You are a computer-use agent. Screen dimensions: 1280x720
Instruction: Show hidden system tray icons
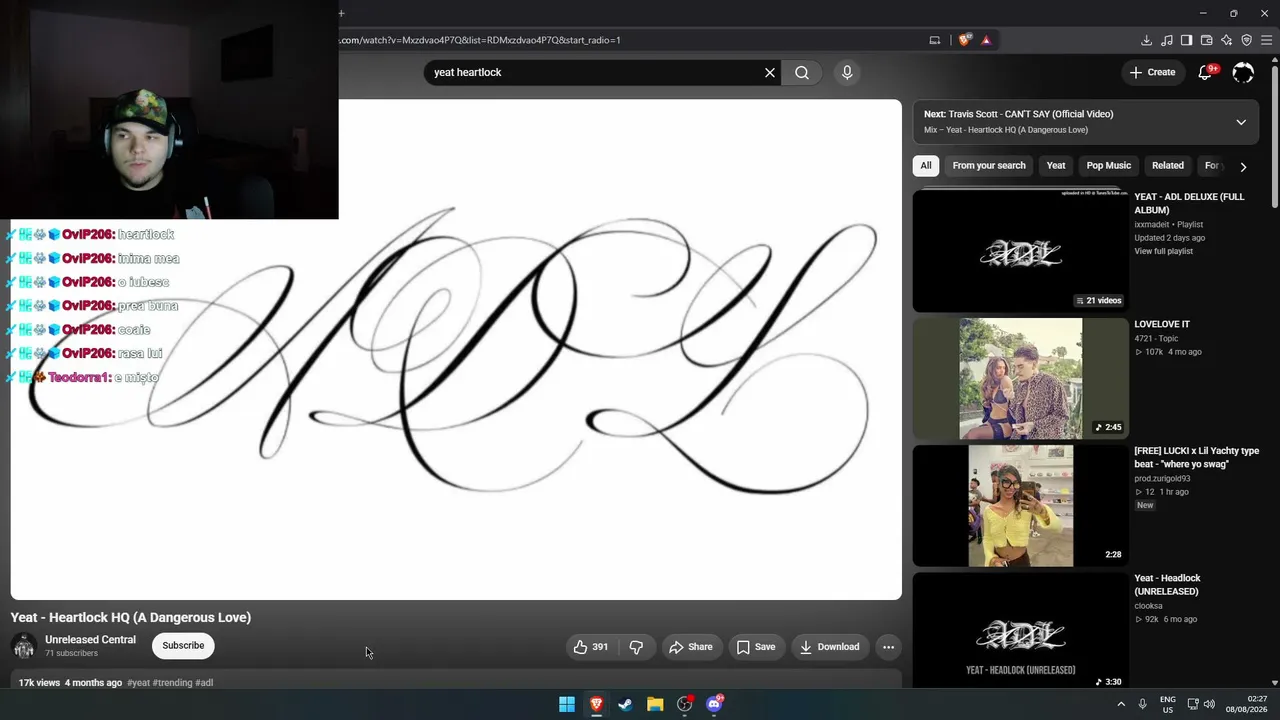(1121, 704)
